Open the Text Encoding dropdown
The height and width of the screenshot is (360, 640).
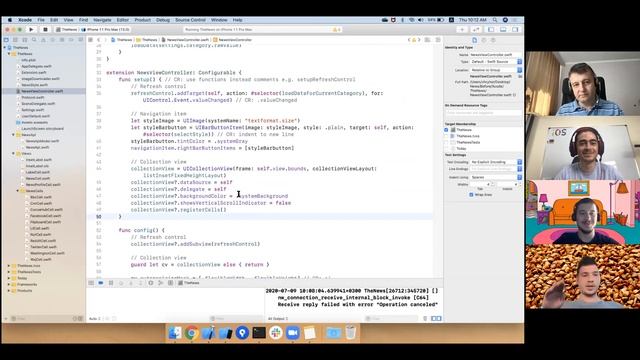click(x=496, y=162)
